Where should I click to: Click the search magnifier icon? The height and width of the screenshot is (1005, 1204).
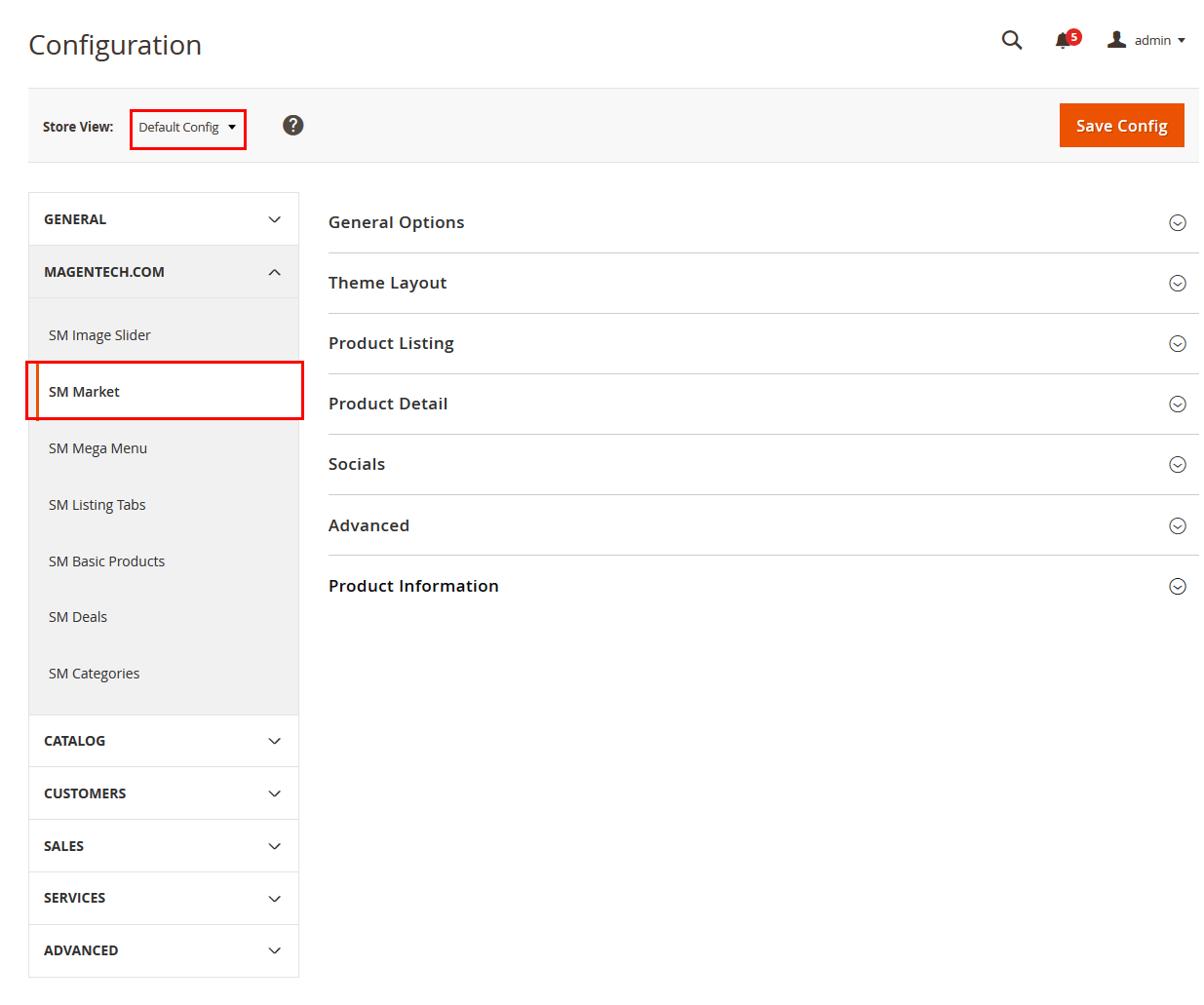coord(1012,40)
